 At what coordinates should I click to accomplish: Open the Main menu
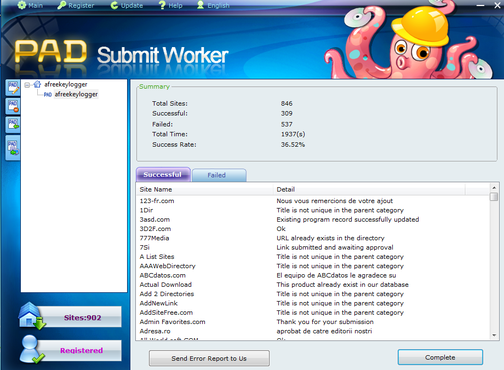coord(30,5)
